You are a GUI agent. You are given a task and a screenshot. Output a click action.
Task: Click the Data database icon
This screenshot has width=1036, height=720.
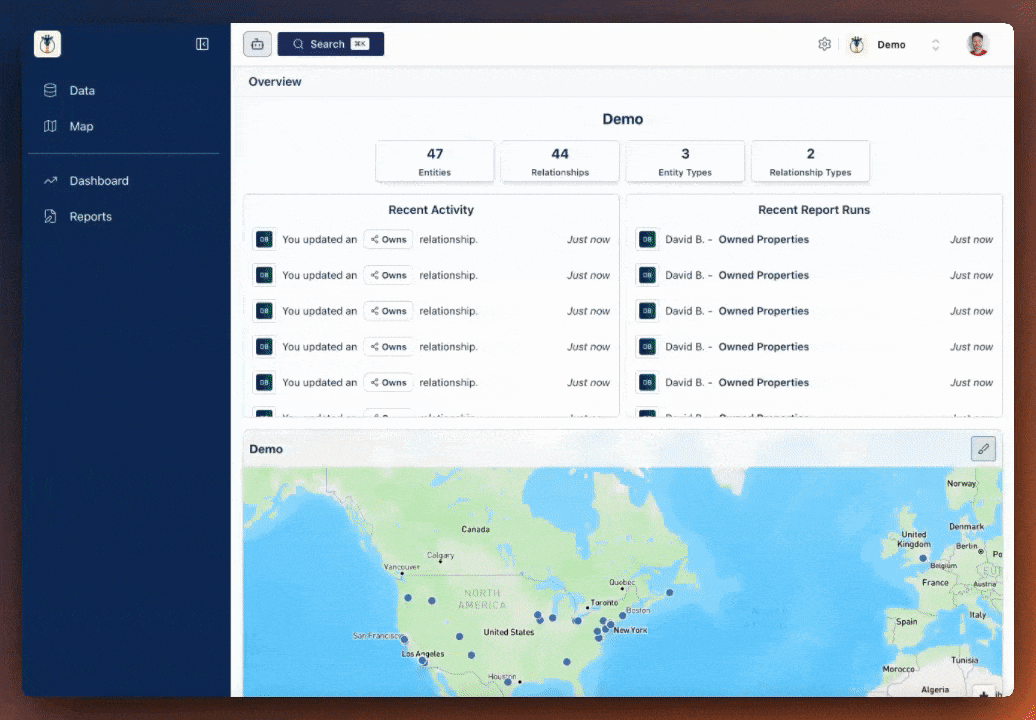coord(50,91)
